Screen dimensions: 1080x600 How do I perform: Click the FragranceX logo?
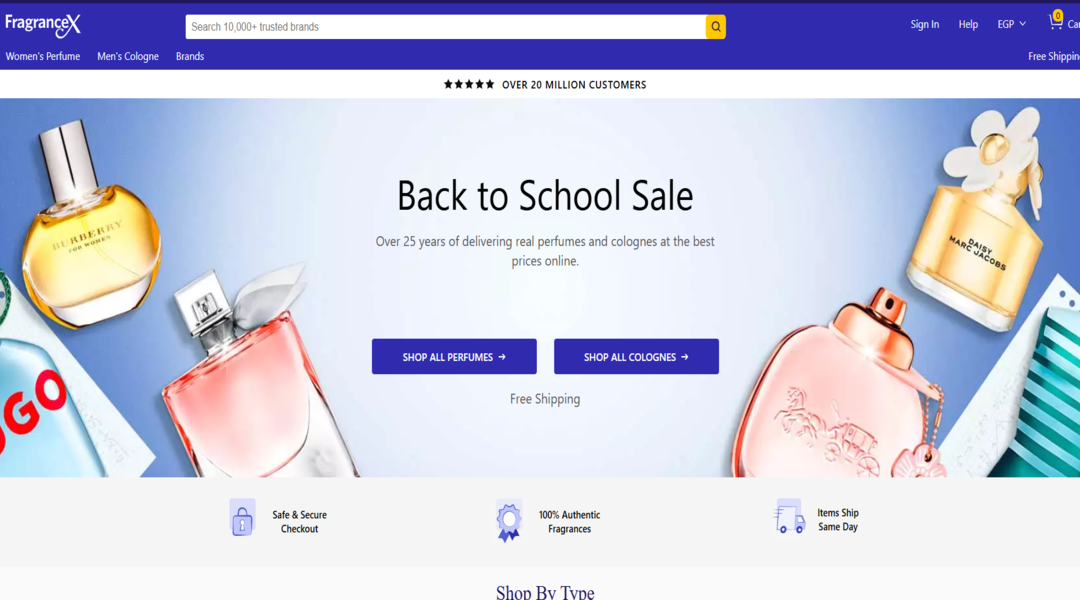[x=43, y=25]
